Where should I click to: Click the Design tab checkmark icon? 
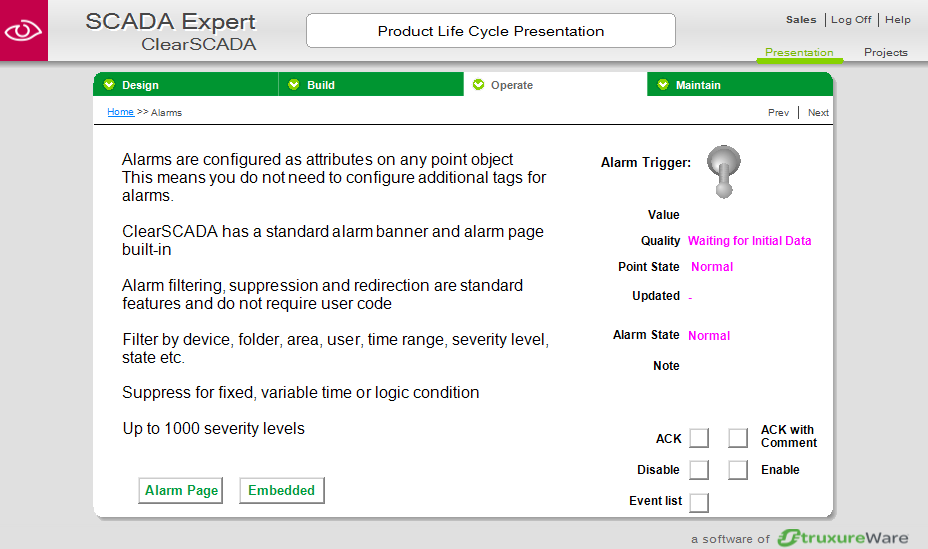point(109,85)
